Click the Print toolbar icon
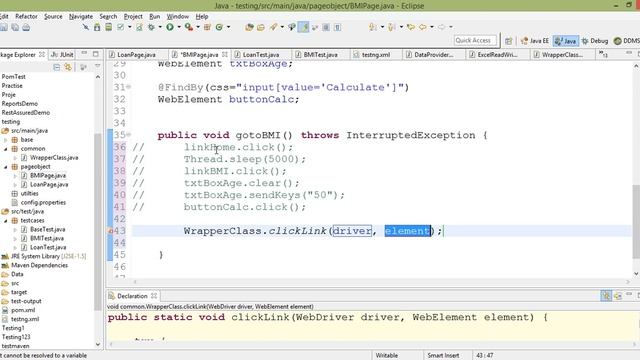The width and height of the screenshot is (640, 360). click(x=26, y=27)
